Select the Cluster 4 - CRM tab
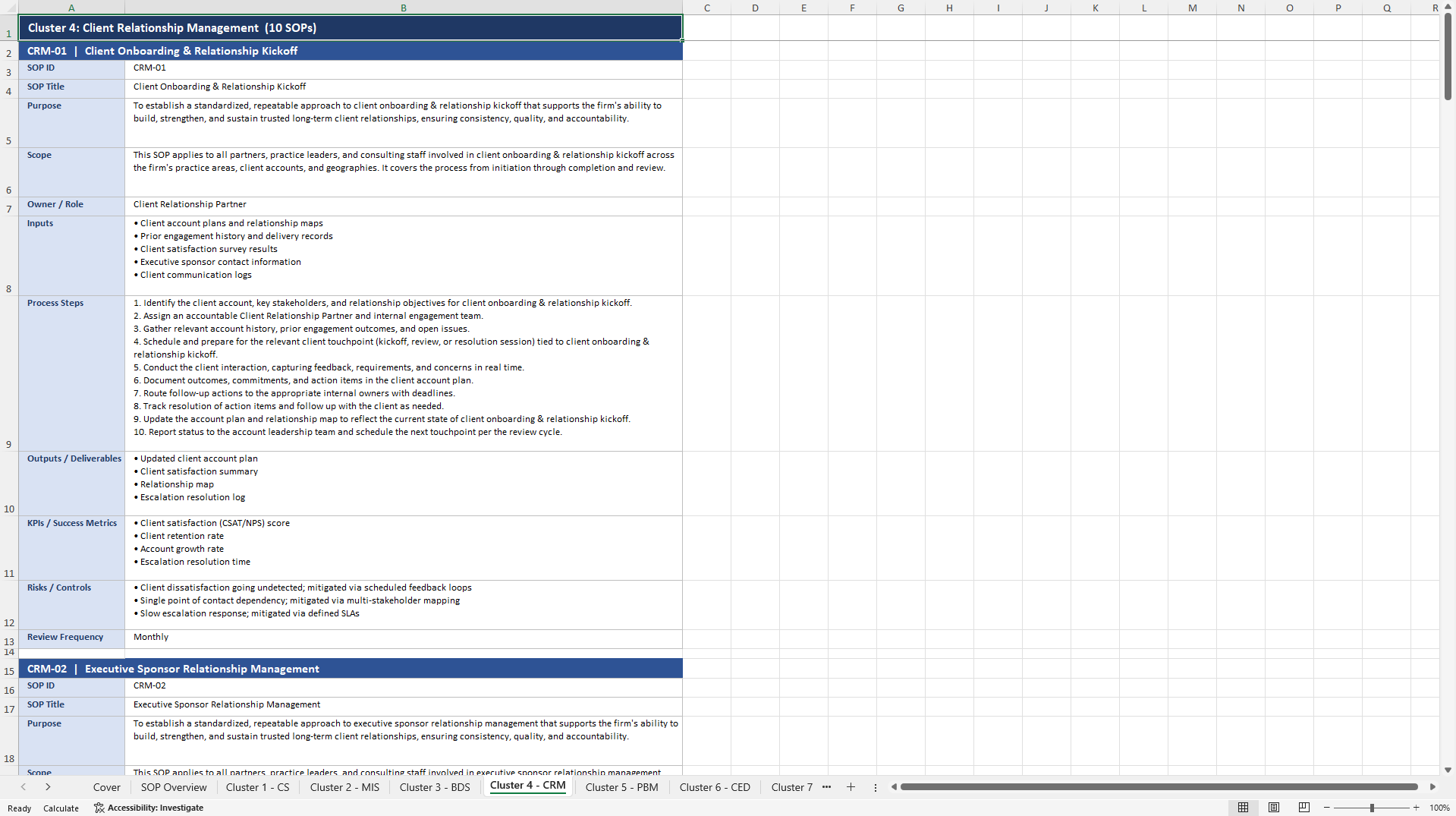The width and height of the screenshot is (1456, 816). pyautogui.click(x=528, y=786)
